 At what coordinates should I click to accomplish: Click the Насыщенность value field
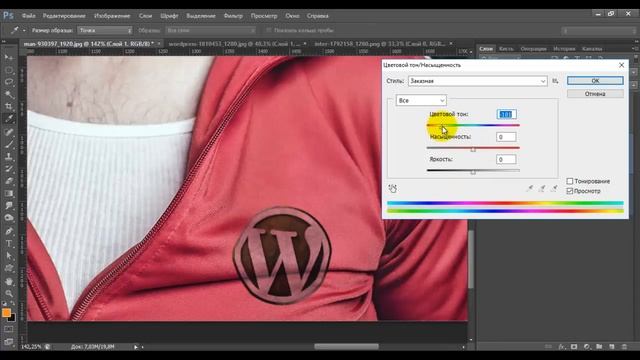click(506, 137)
